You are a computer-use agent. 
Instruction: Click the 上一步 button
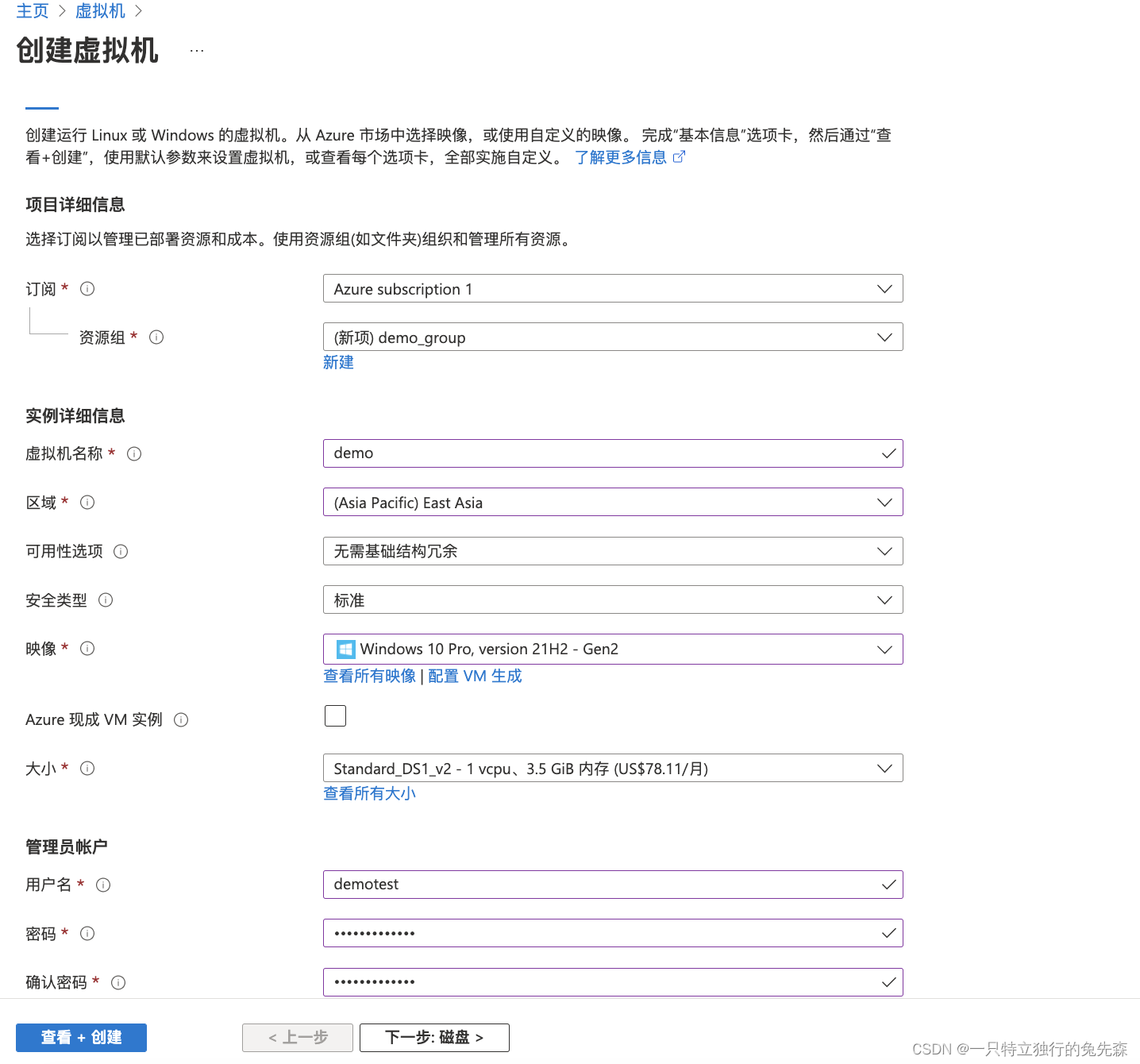pyautogui.click(x=298, y=1038)
